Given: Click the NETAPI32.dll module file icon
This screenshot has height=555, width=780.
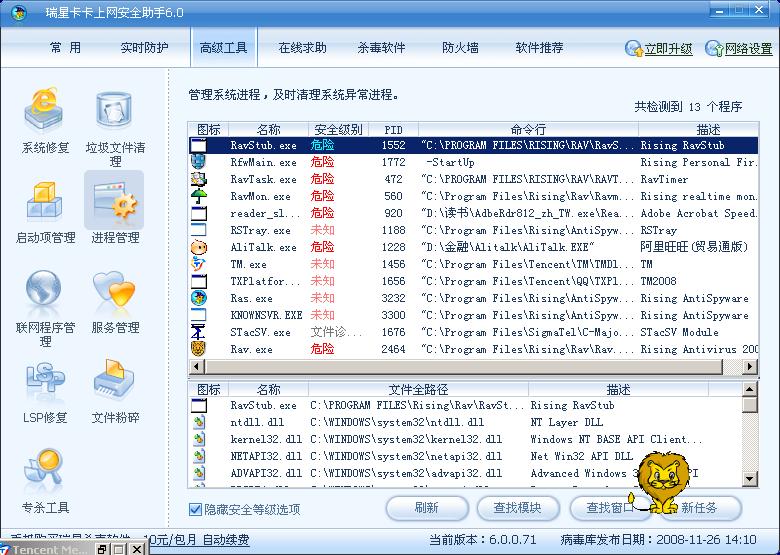Looking at the screenshot, I should pos(199,456).
